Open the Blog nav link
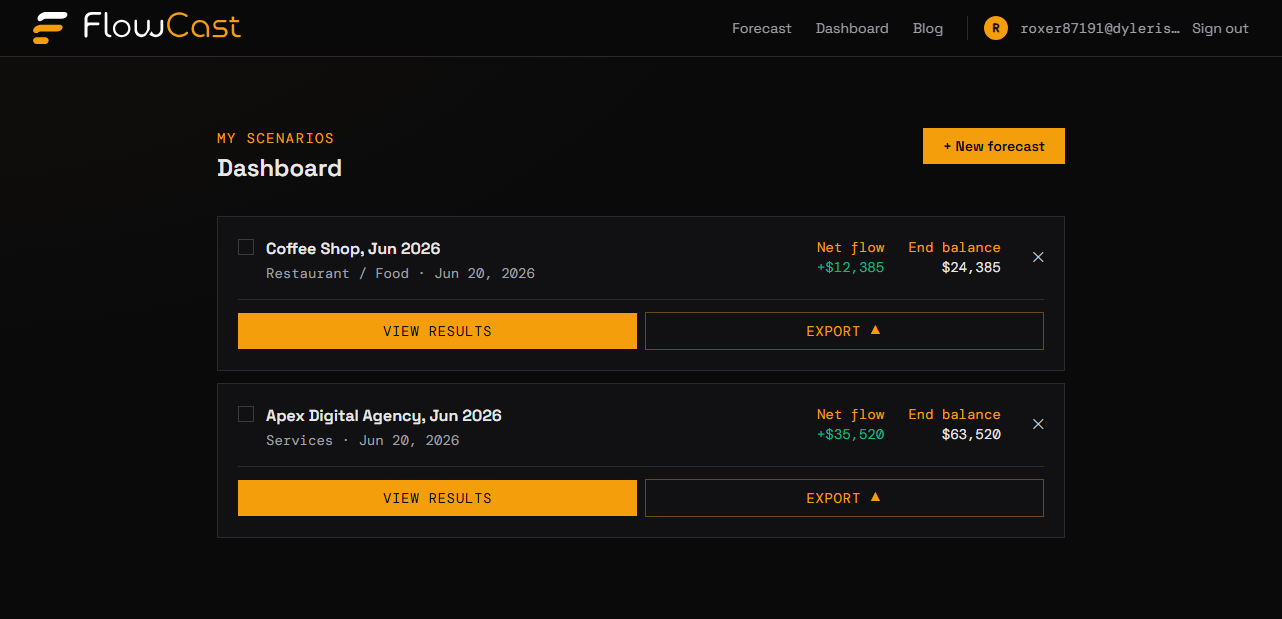The width and height of the screenshot is (1282, 619). click(x=928, y=28)
